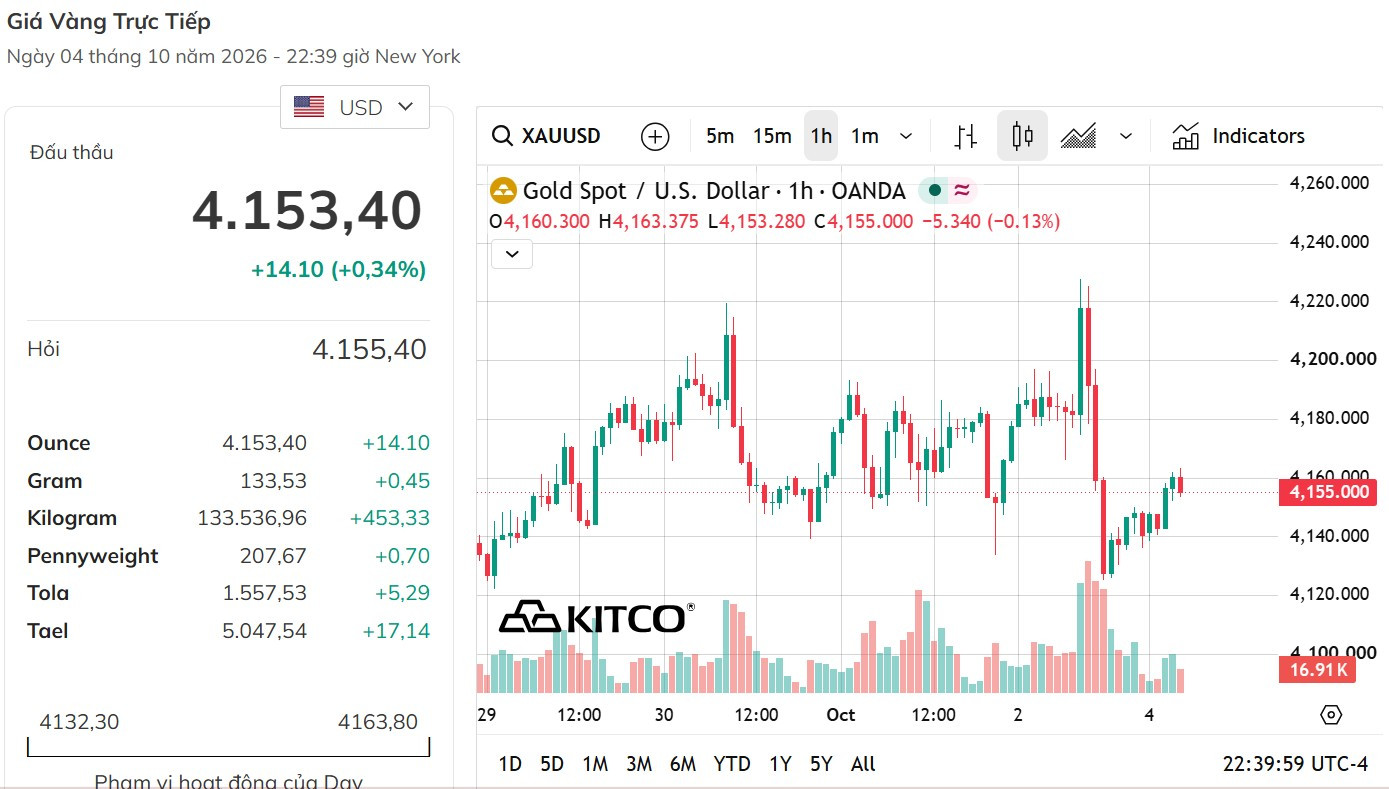Click the bid price 4.153,40
The width and height of the screenshot is (1389, 789).
point(307,211)
